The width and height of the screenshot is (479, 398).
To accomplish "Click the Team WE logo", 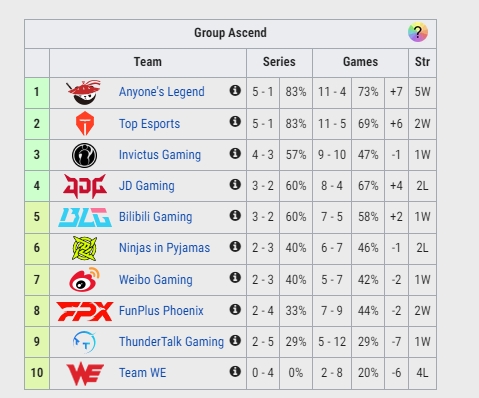I will [x=85, y=375].
